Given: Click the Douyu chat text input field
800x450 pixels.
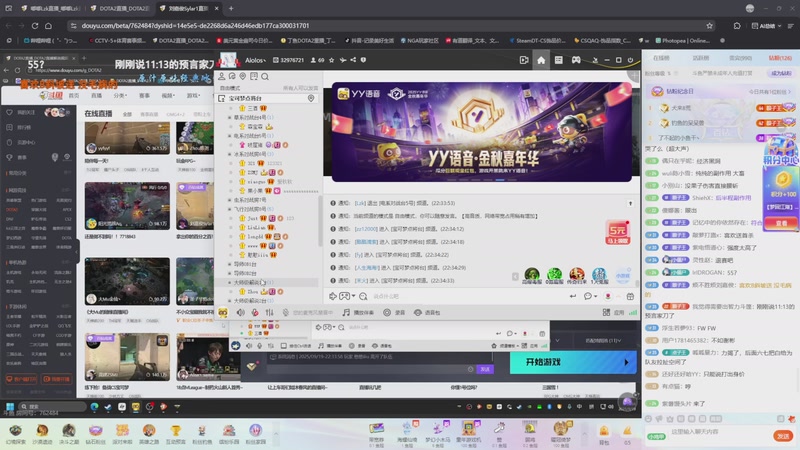Looking at the screenshot, I should click(x=719, y=432).
